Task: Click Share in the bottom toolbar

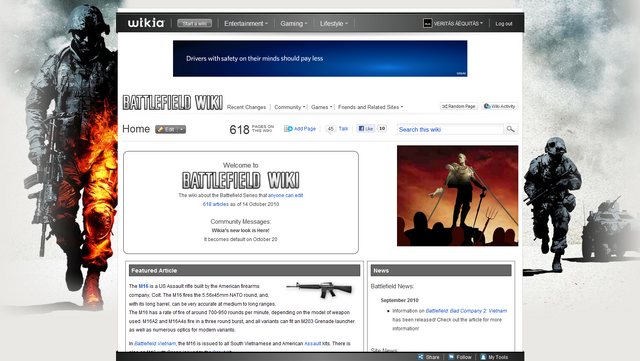Action: [x=429, y=357]
